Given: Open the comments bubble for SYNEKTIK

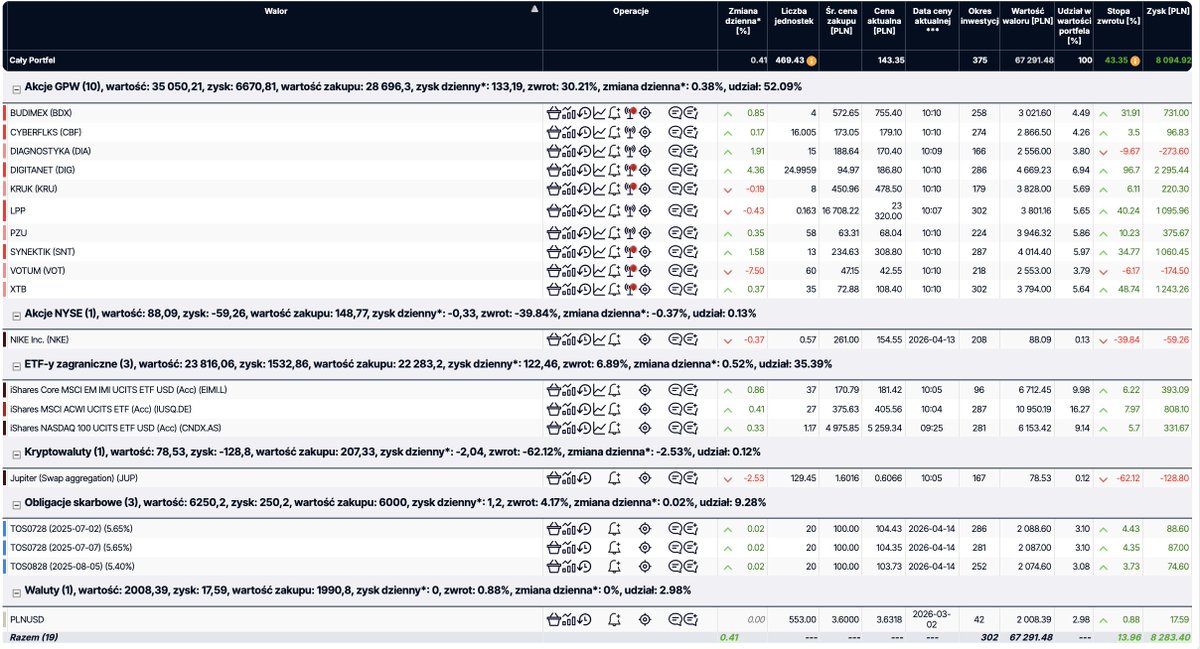Looking at the screenshot, I should click(675, 251).
